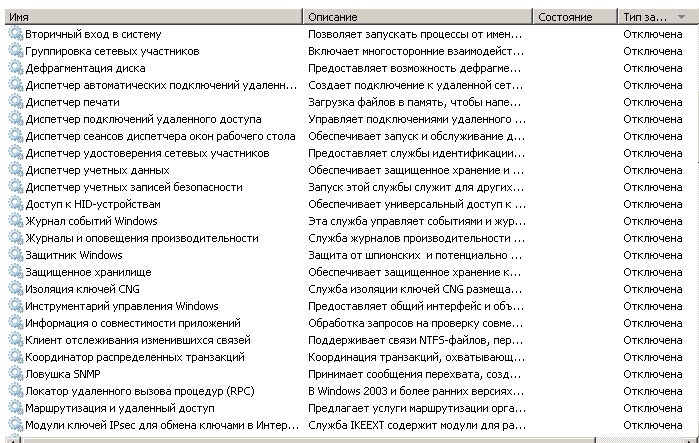Click gear icon of Координатор распределенных транзакций
Screen dimensions: 699x443
tap(16, 357)
